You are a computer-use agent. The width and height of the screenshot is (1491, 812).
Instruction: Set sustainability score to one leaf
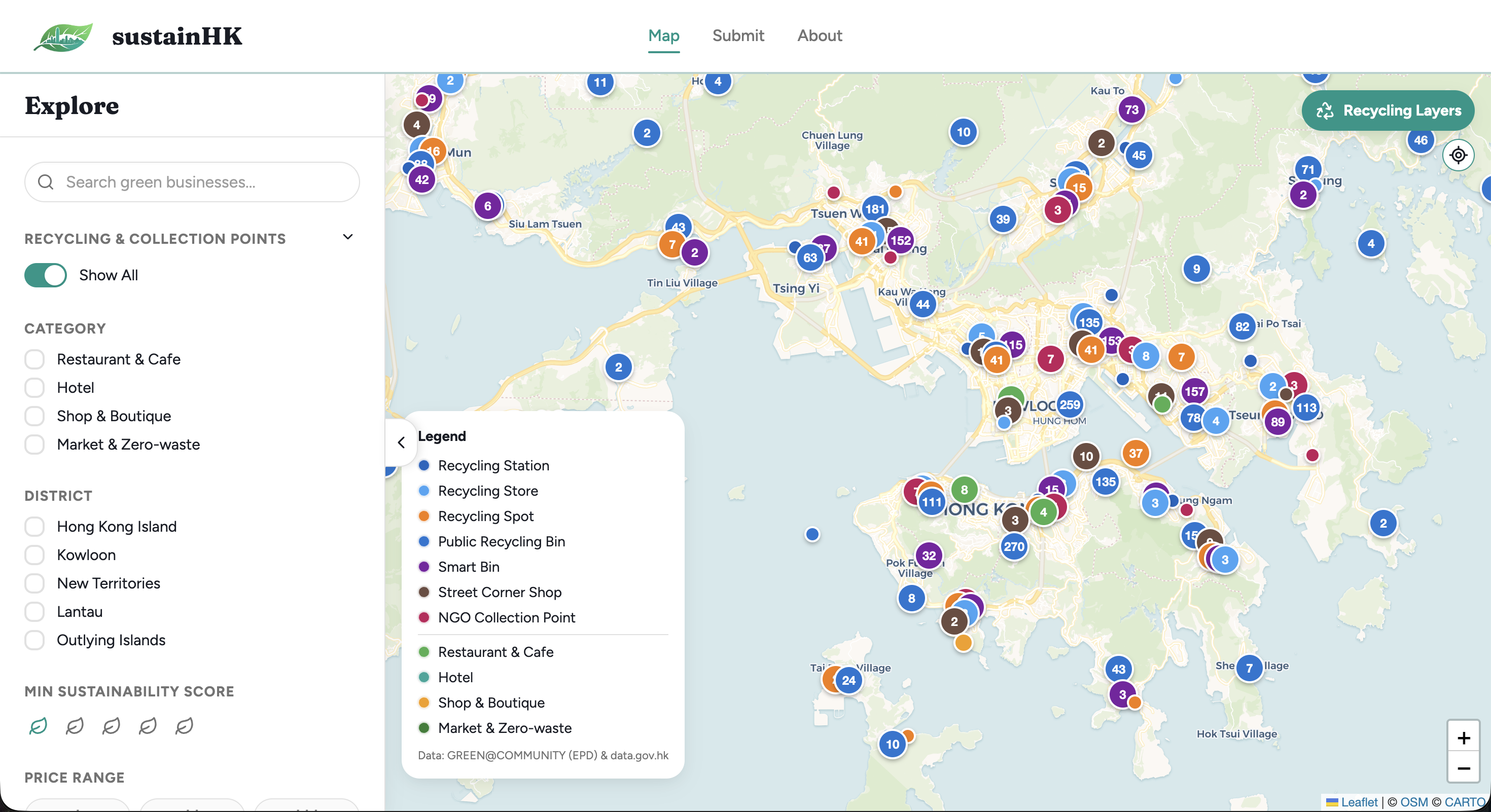tap(38, 725)
